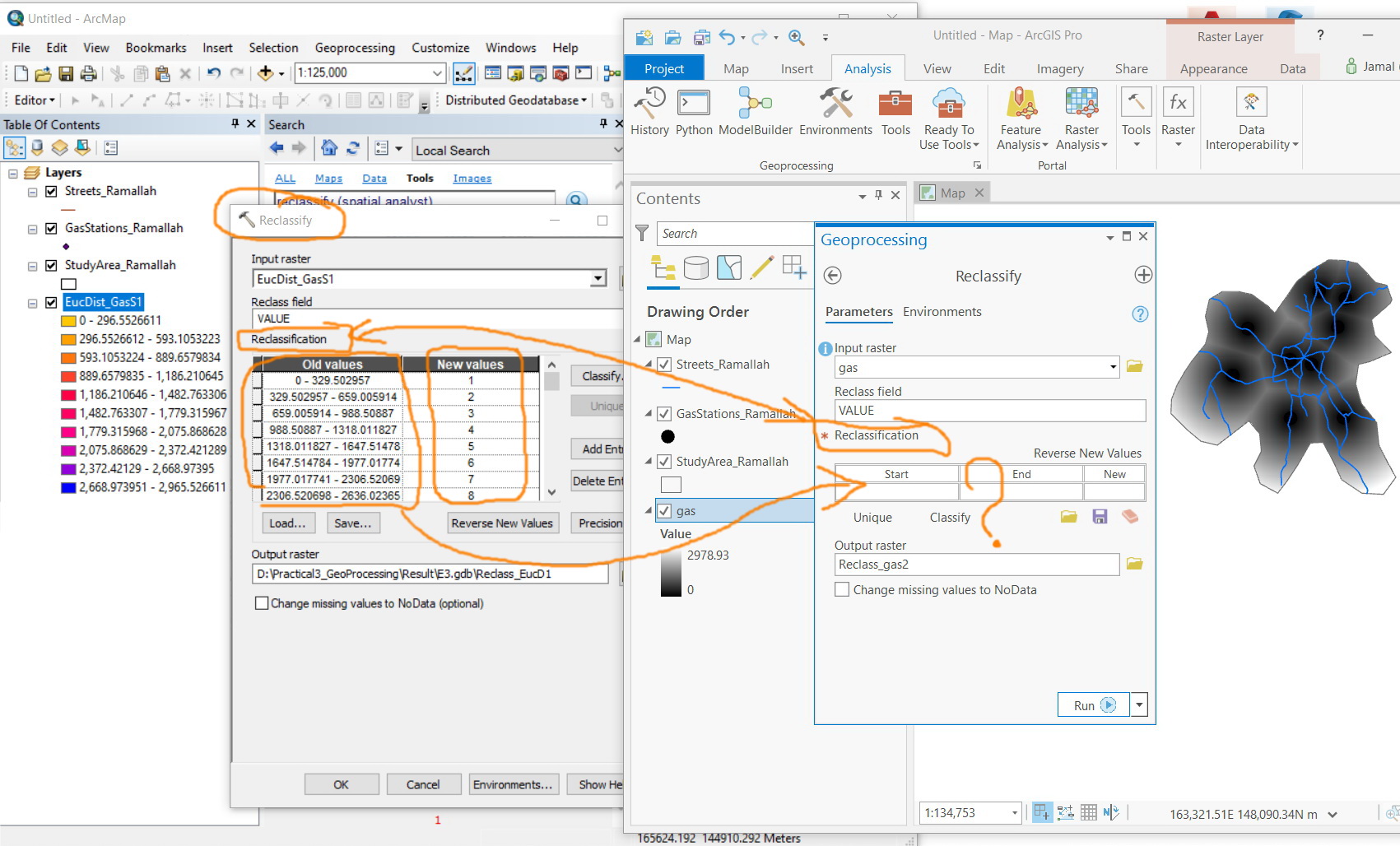Screen dimensions: 1400x846
Task: Open the Geoprocessing menu in ArcMap
Action: click(x=355, y=48)
